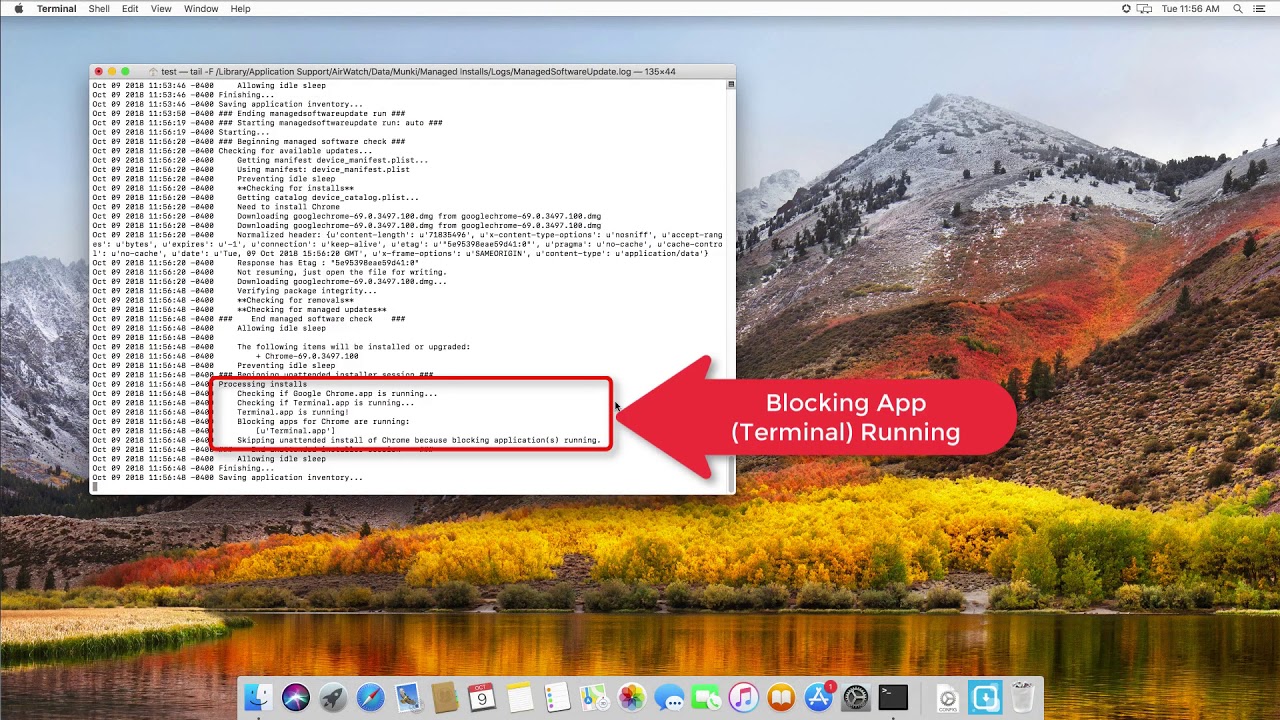This screenshot has width=1280, height=720.
Task: Click "Need to install Chrome" log line
Action: (x=288, y=207)
